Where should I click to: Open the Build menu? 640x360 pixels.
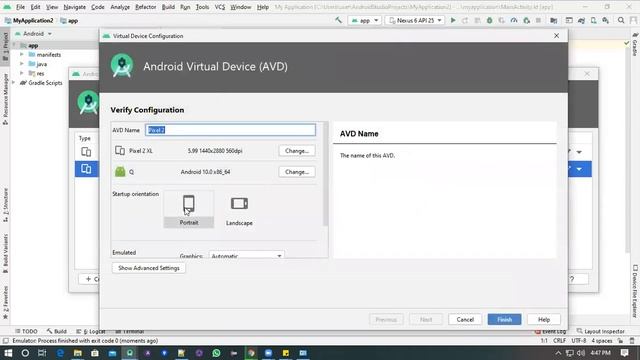[168, 7]
